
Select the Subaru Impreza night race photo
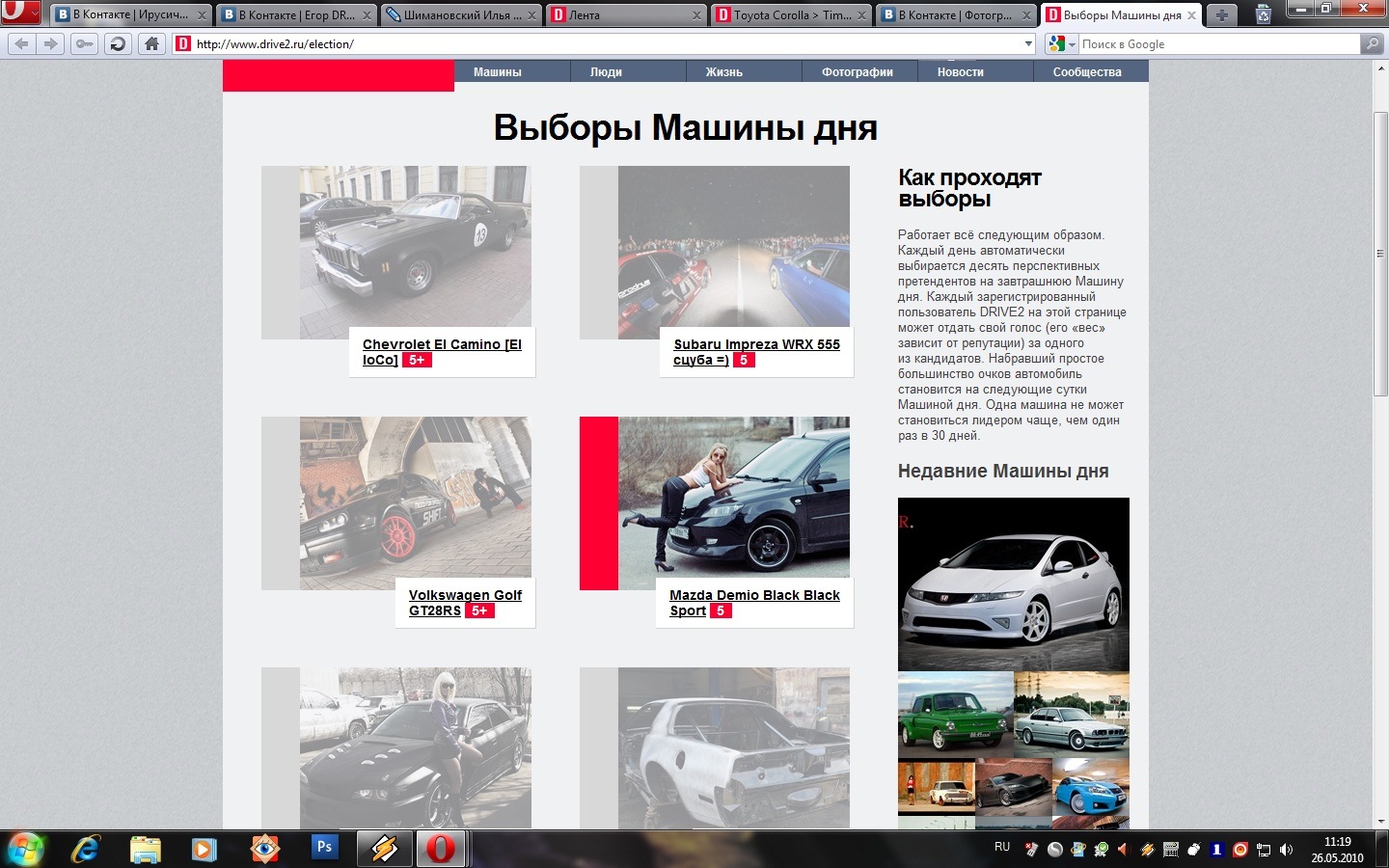coord(734,253)
